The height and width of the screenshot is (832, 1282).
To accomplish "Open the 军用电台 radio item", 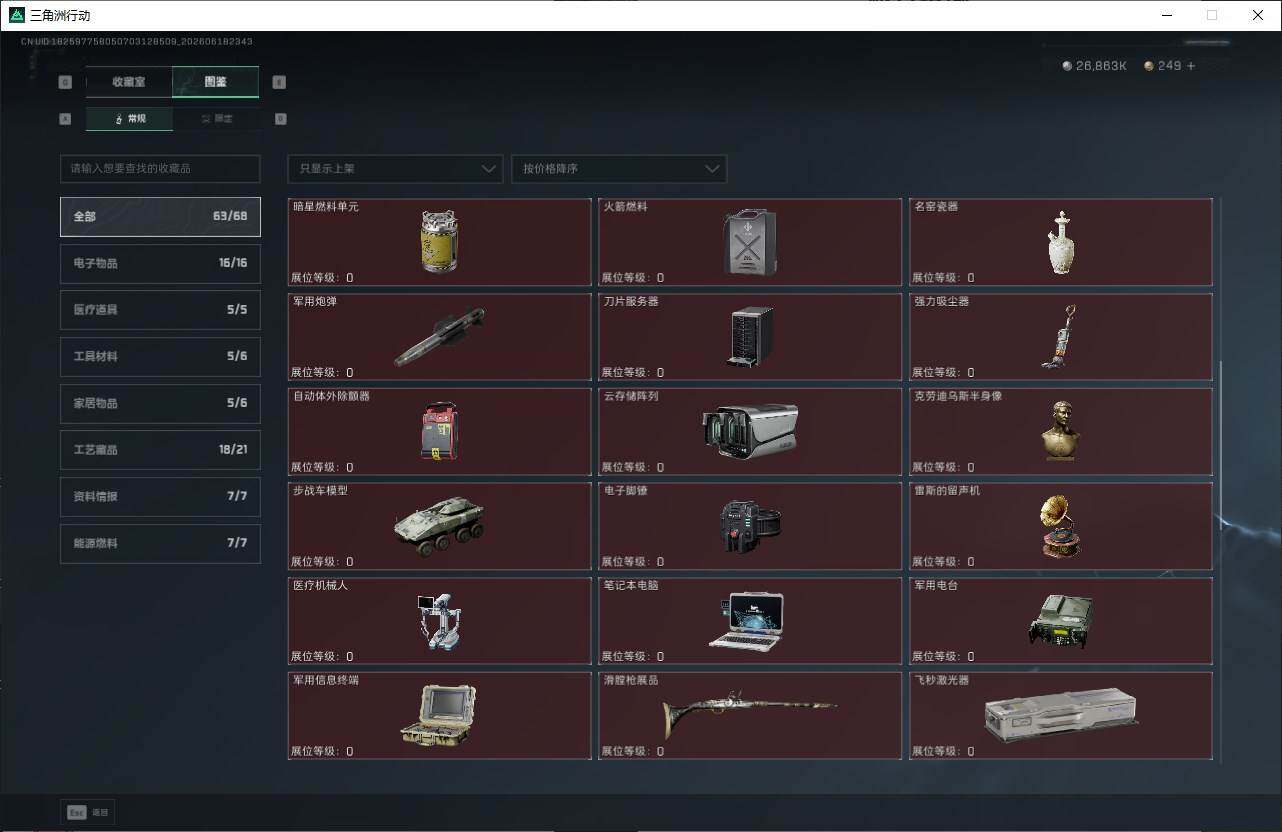I will coord(1061,621).
